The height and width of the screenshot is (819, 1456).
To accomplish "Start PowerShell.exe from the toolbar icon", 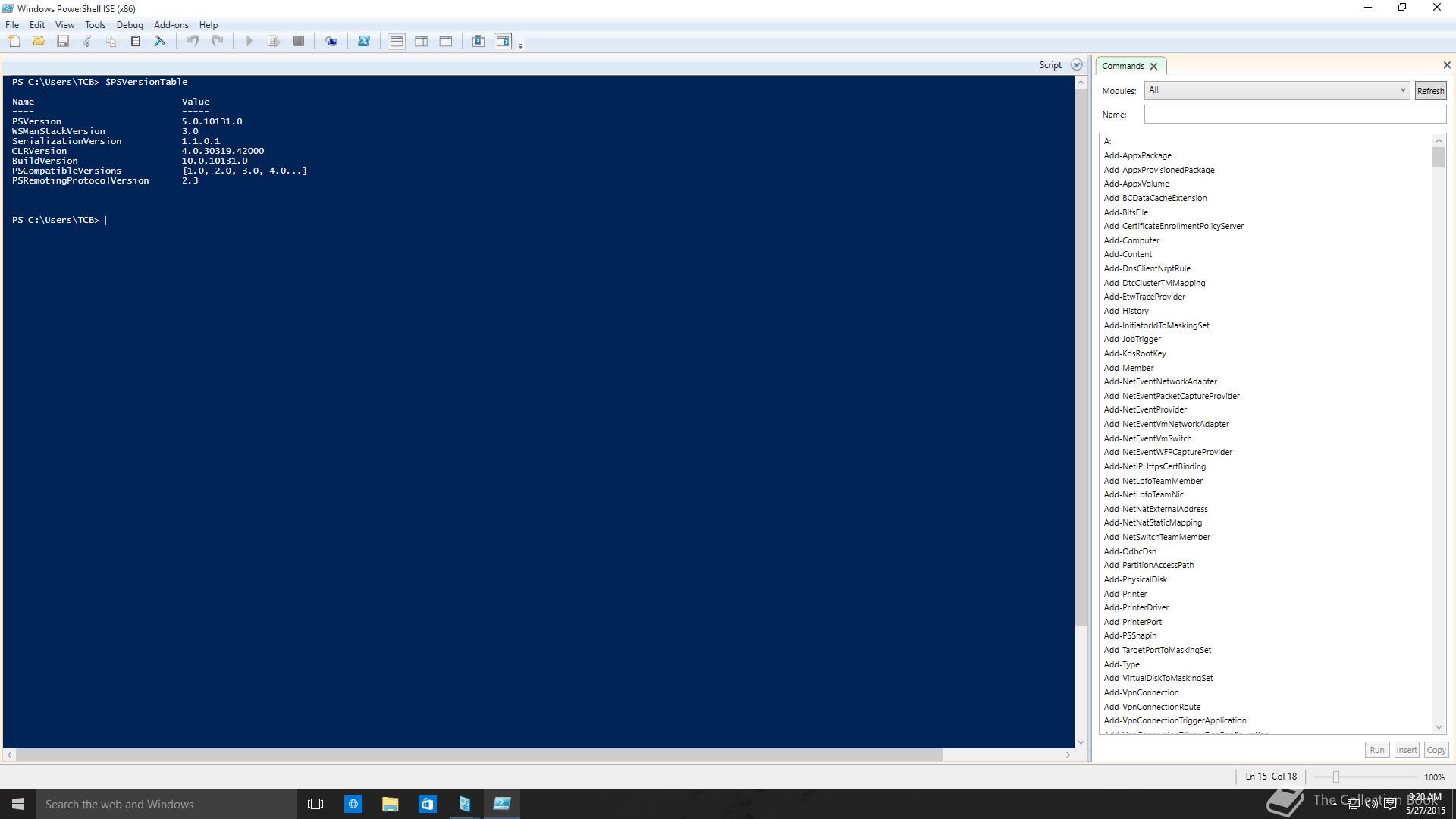I will (x=364, y=42).
